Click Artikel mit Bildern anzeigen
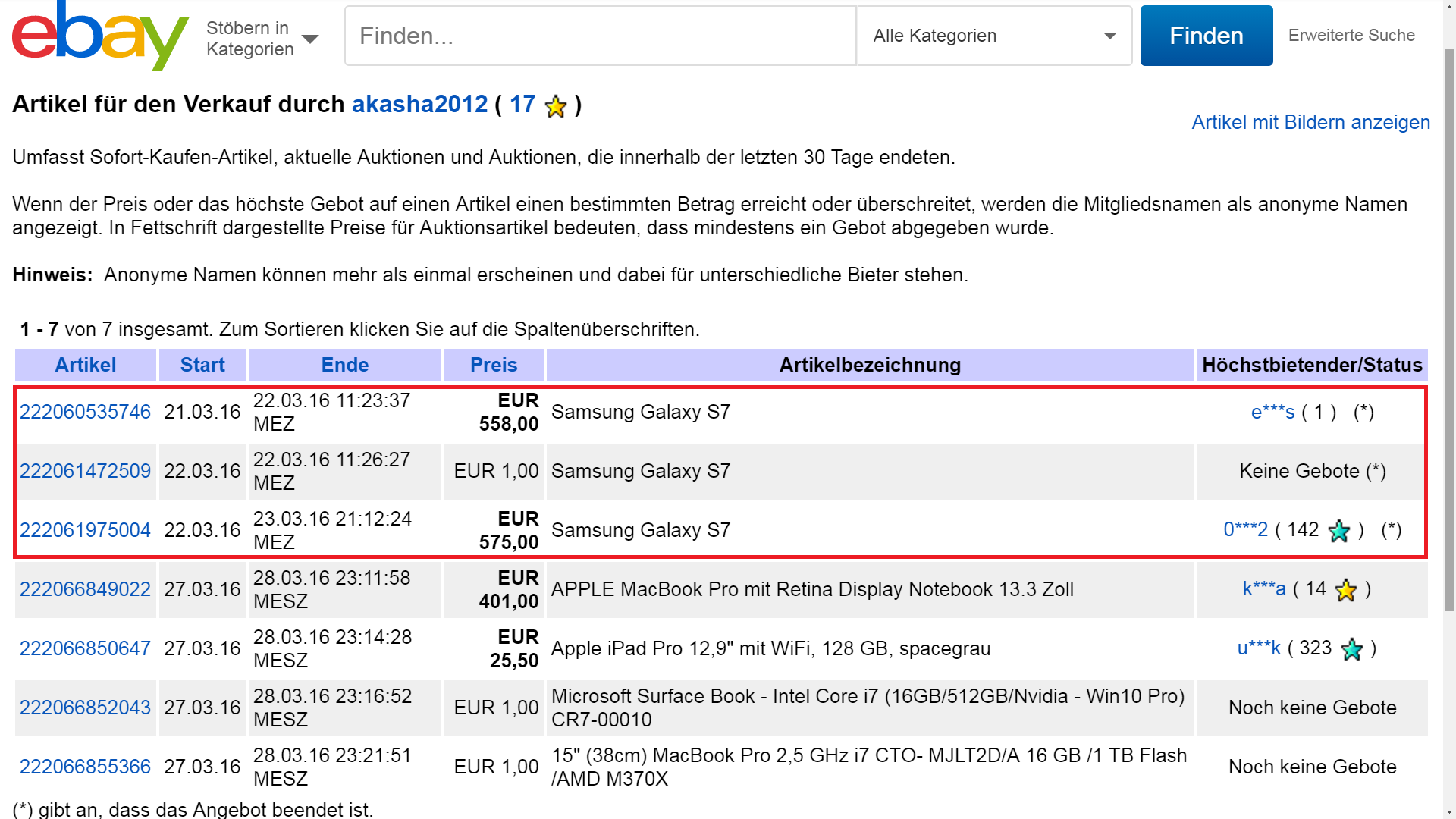 pyautogui.click(x=1310, y=122)
